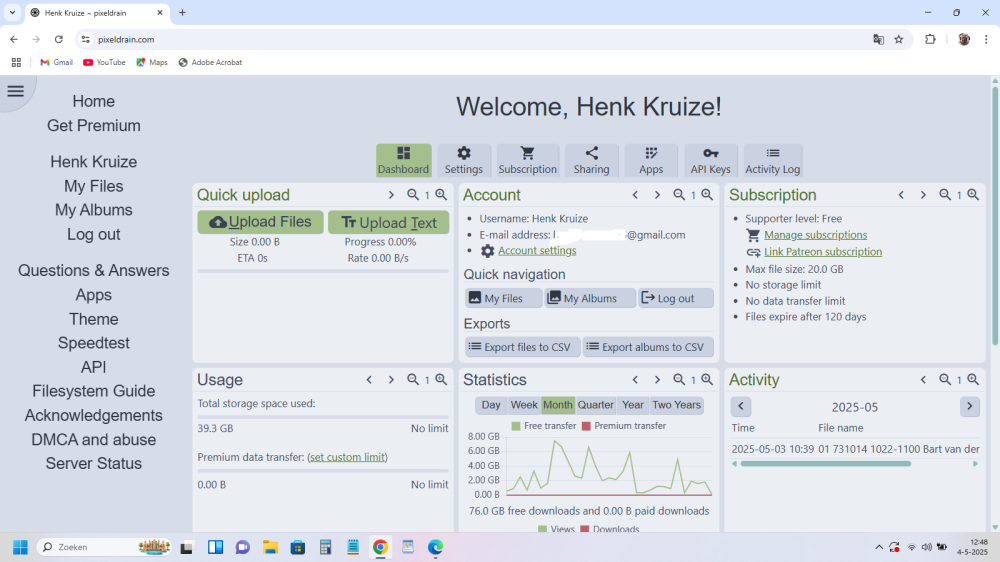The image size is (1000, 562).
Task: Select Year range in Statistics
Action: [632, 405]
